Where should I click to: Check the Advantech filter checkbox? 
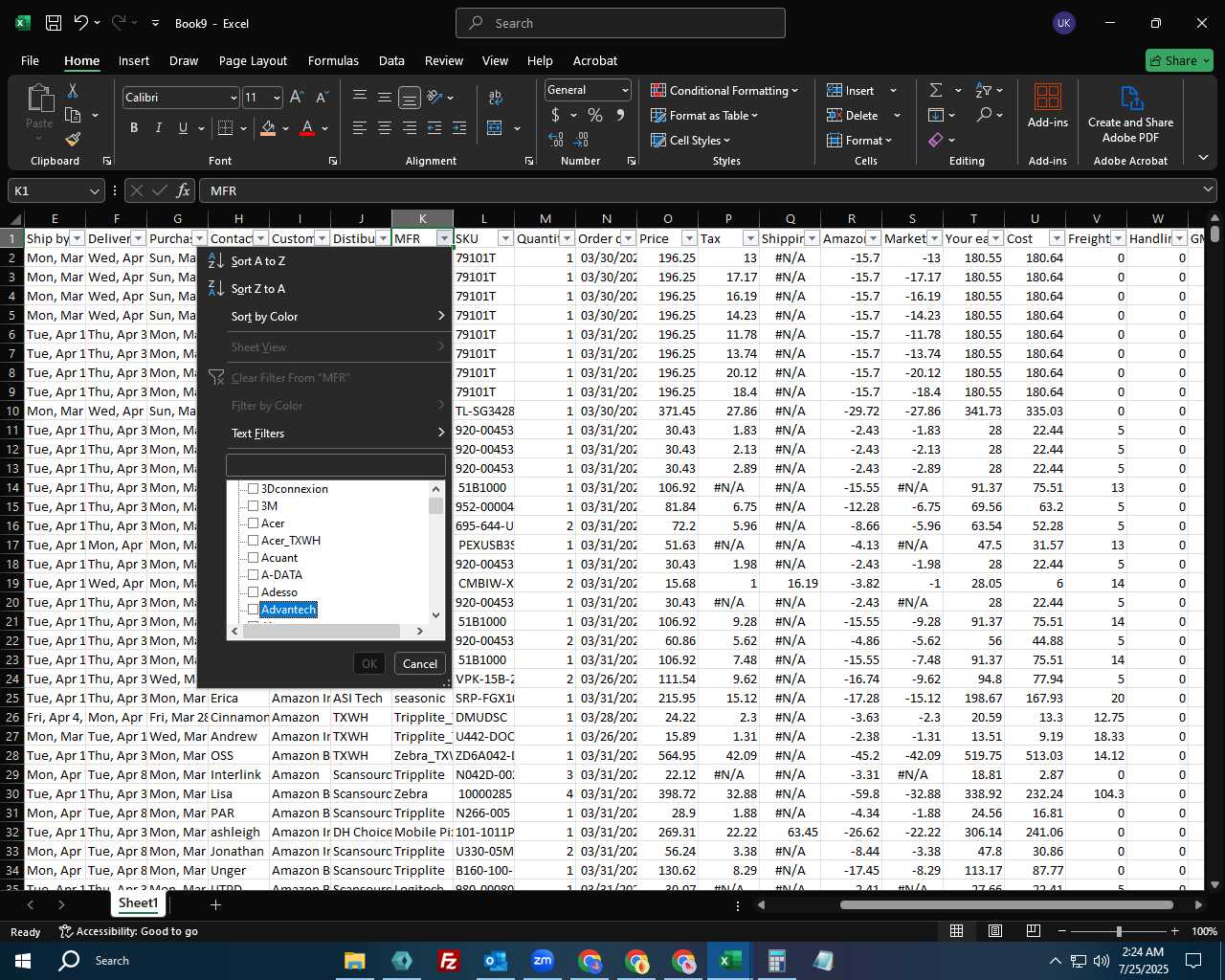pos(254,610)
